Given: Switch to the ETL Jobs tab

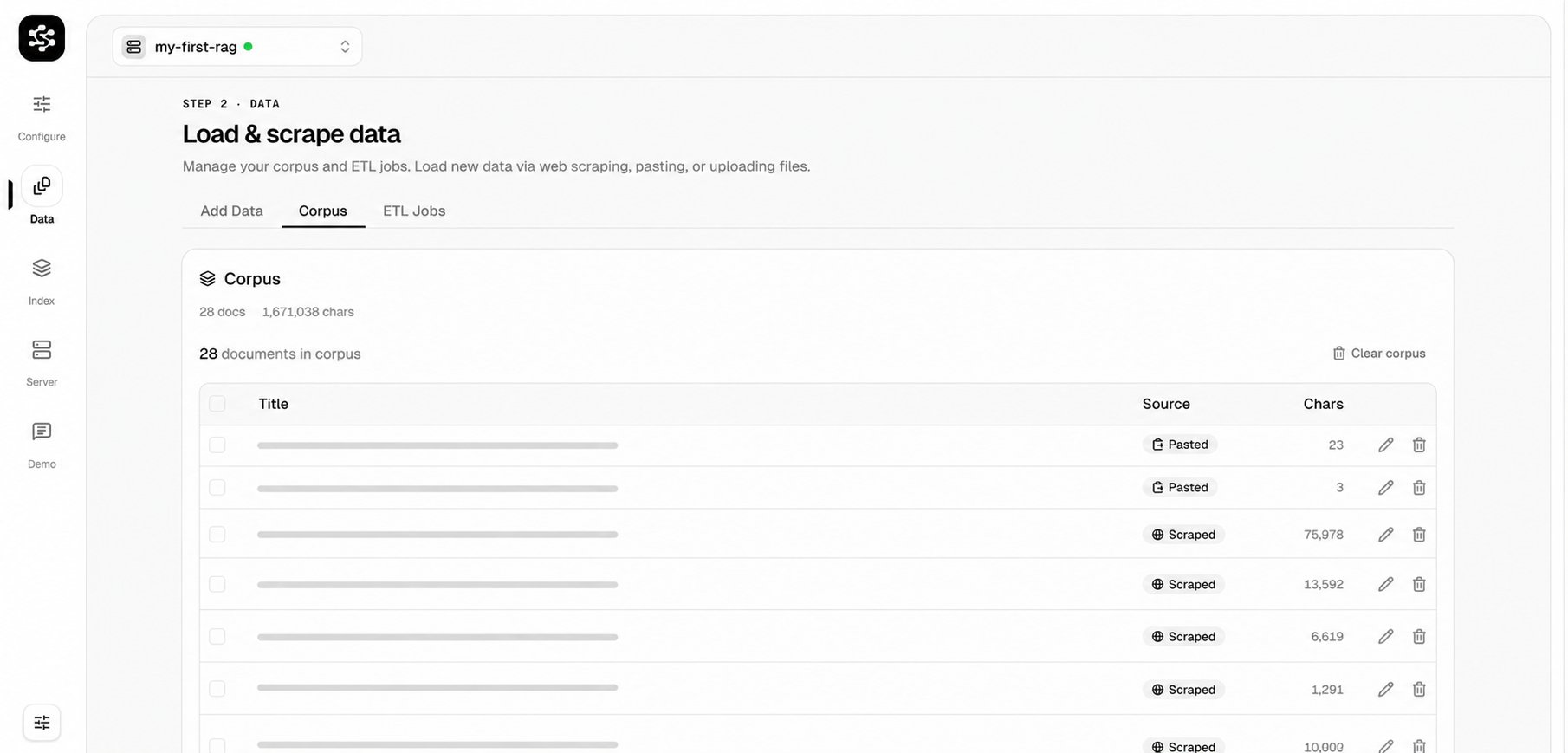Looking at the screenshot, I should coord(414,211).
